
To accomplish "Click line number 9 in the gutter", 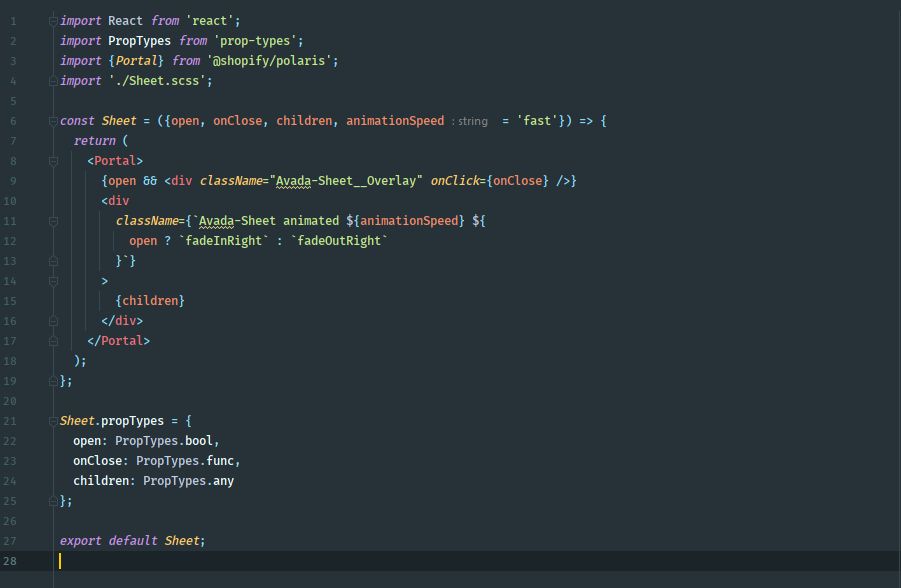I will 13,181.
